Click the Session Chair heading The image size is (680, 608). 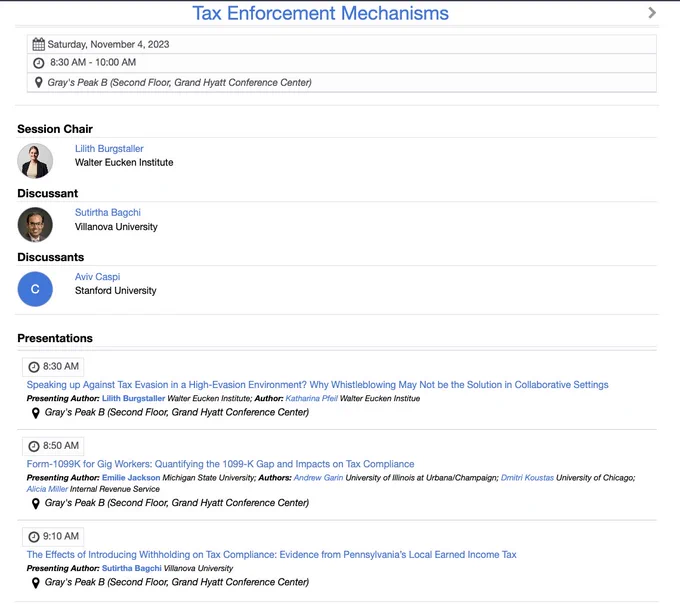click(x=55, y=129)
